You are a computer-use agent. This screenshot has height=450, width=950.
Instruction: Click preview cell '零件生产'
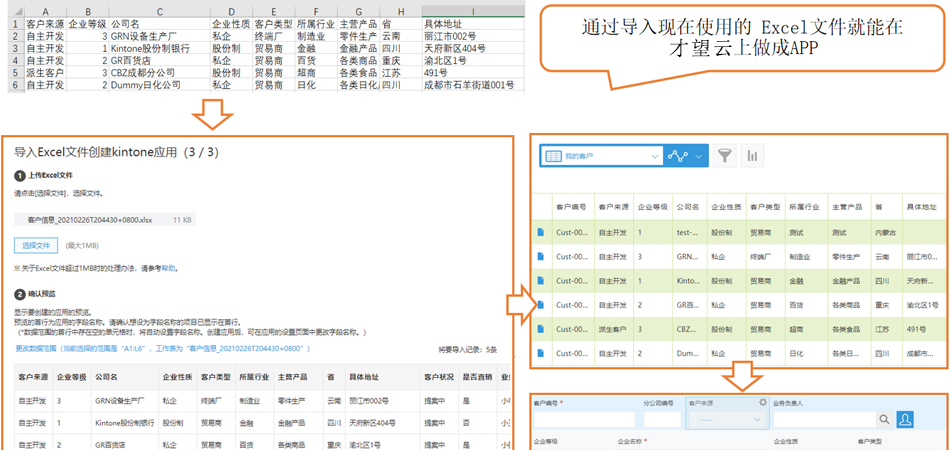tap(292, 400)
